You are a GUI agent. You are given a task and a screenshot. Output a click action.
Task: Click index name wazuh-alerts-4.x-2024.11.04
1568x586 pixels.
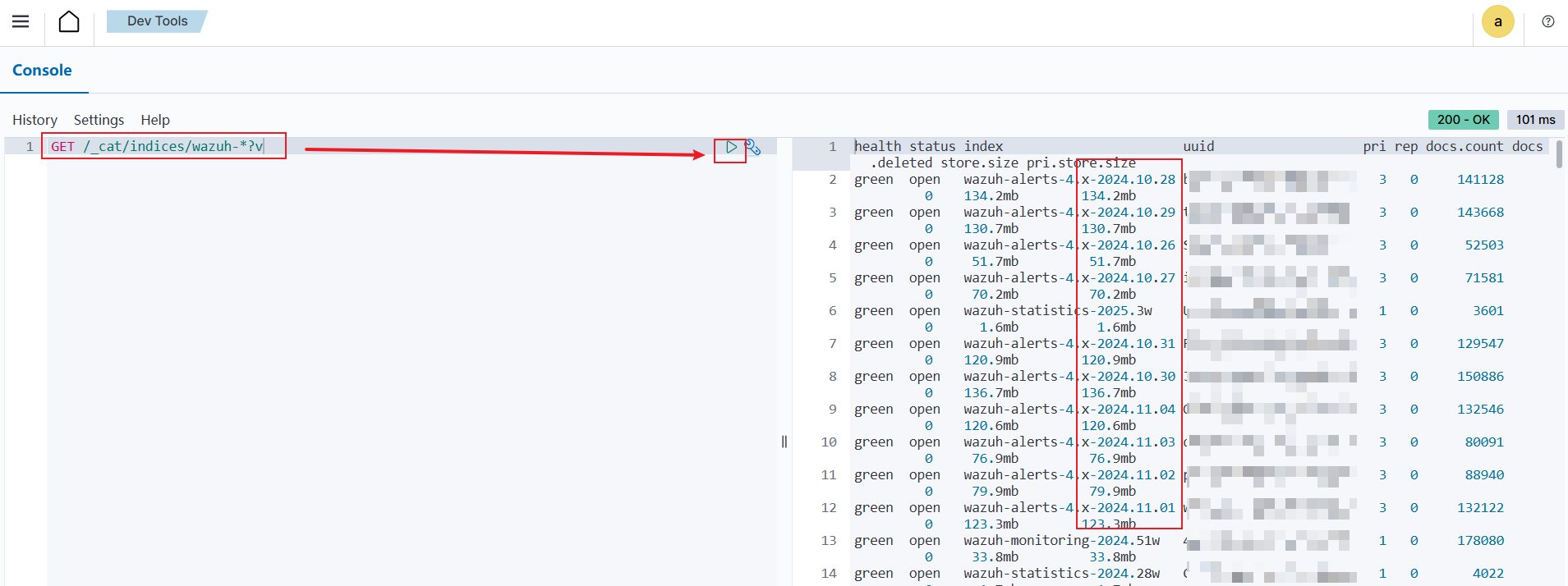1069,409
